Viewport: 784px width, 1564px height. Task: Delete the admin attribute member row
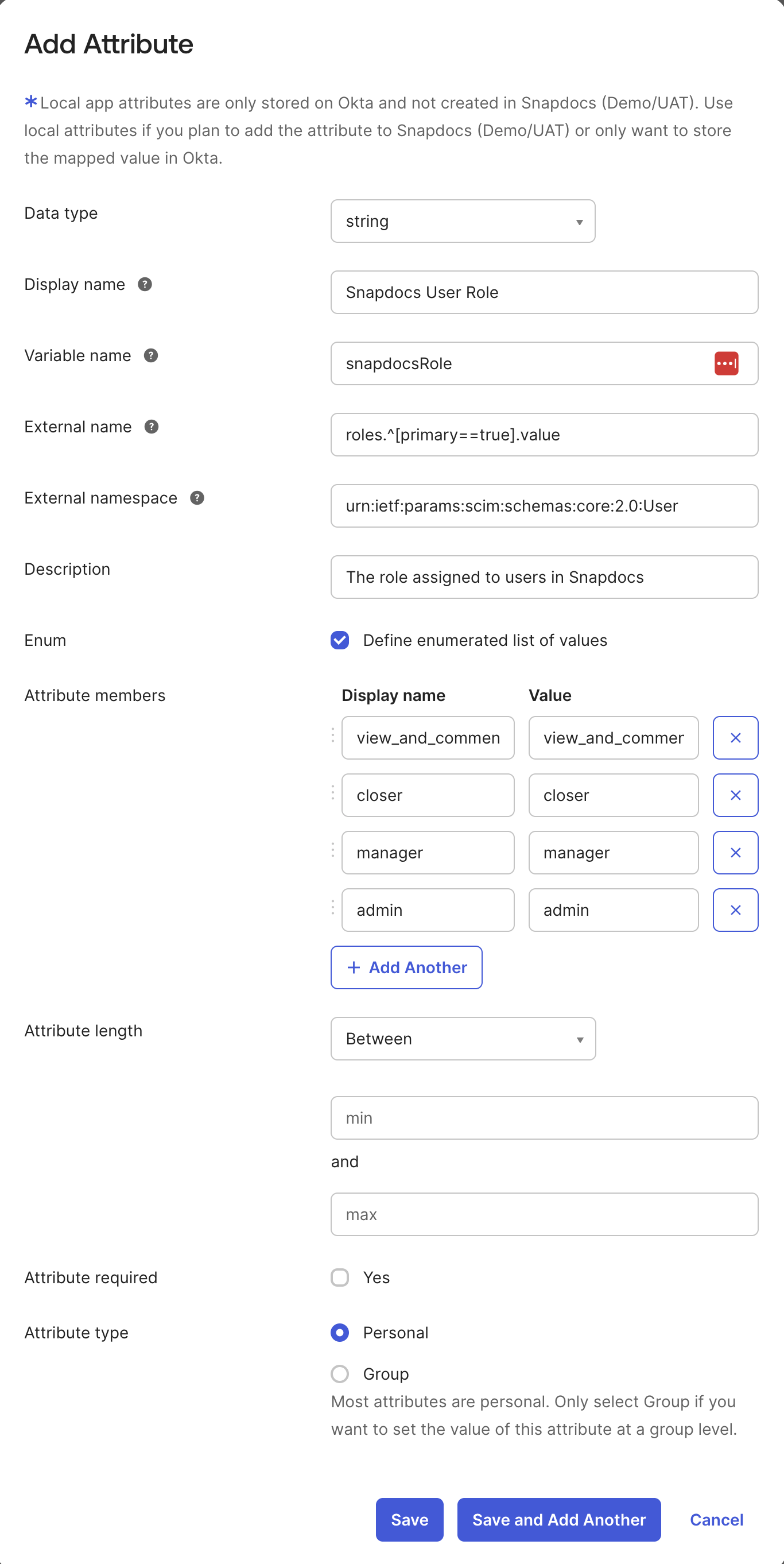pyautogui.click(x=735, y=909)
